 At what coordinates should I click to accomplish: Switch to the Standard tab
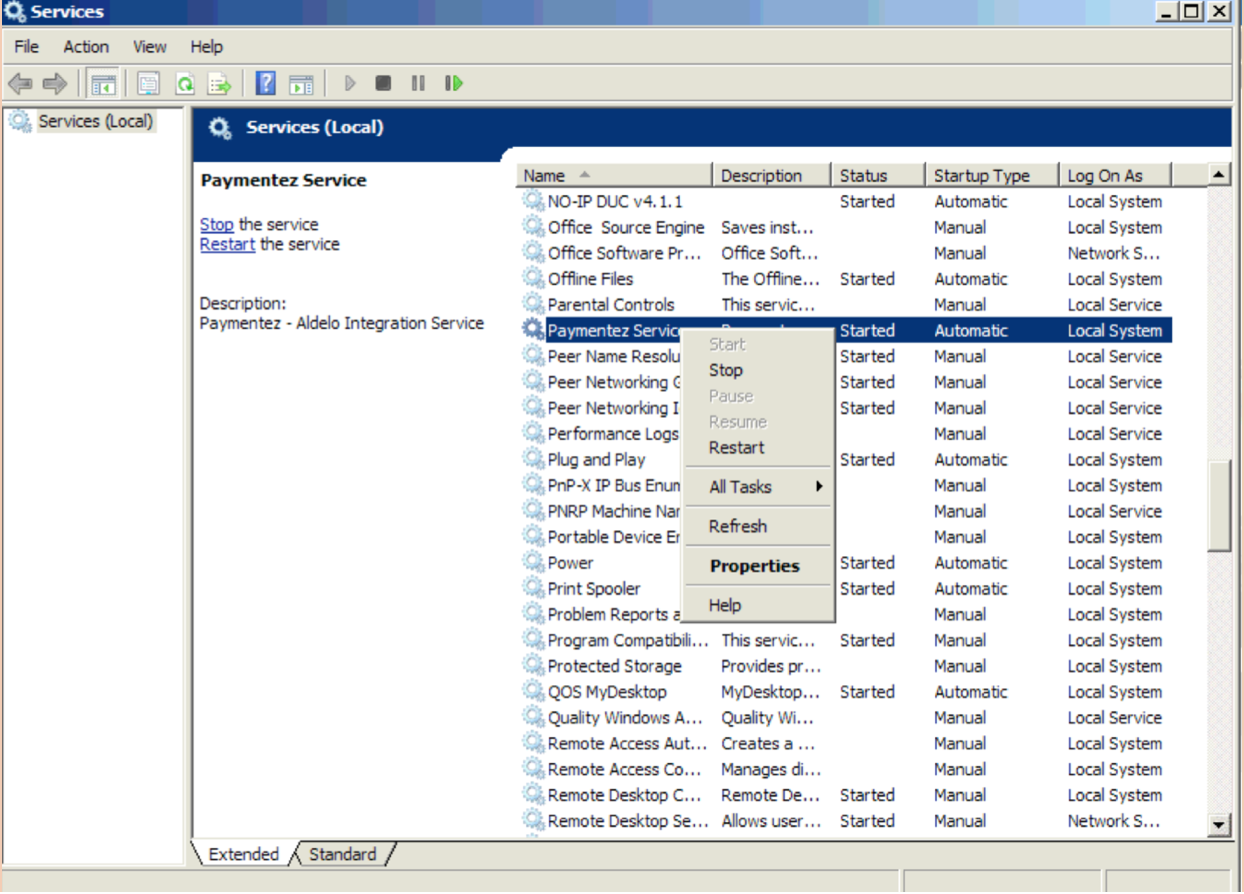point(343,854)
